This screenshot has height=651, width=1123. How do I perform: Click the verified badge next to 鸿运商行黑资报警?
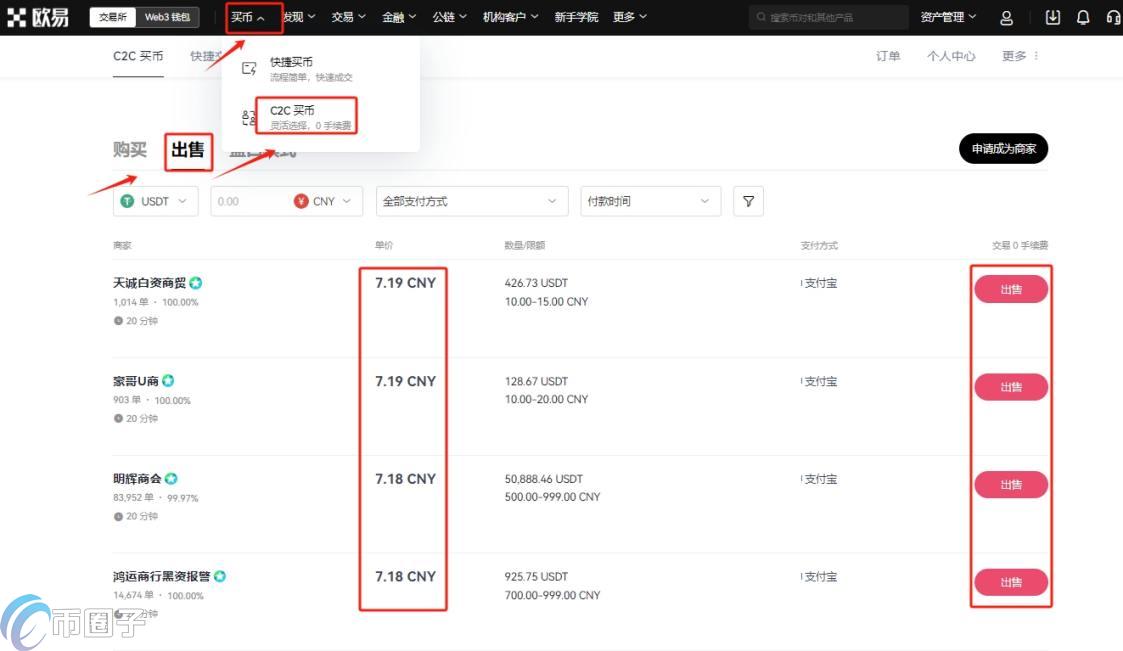(x=220, y=576)
